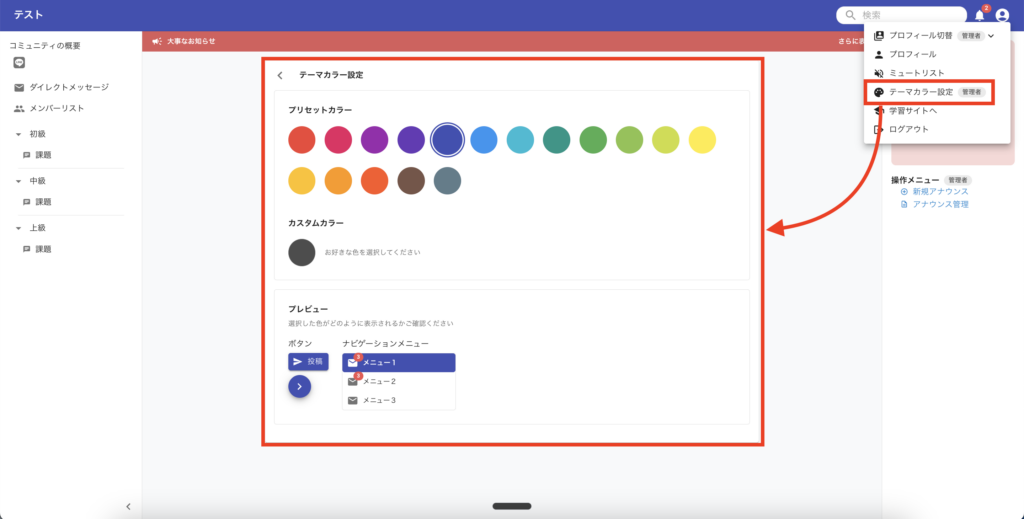
Task: Click the member list people icon
Action: tap(19, 109)
